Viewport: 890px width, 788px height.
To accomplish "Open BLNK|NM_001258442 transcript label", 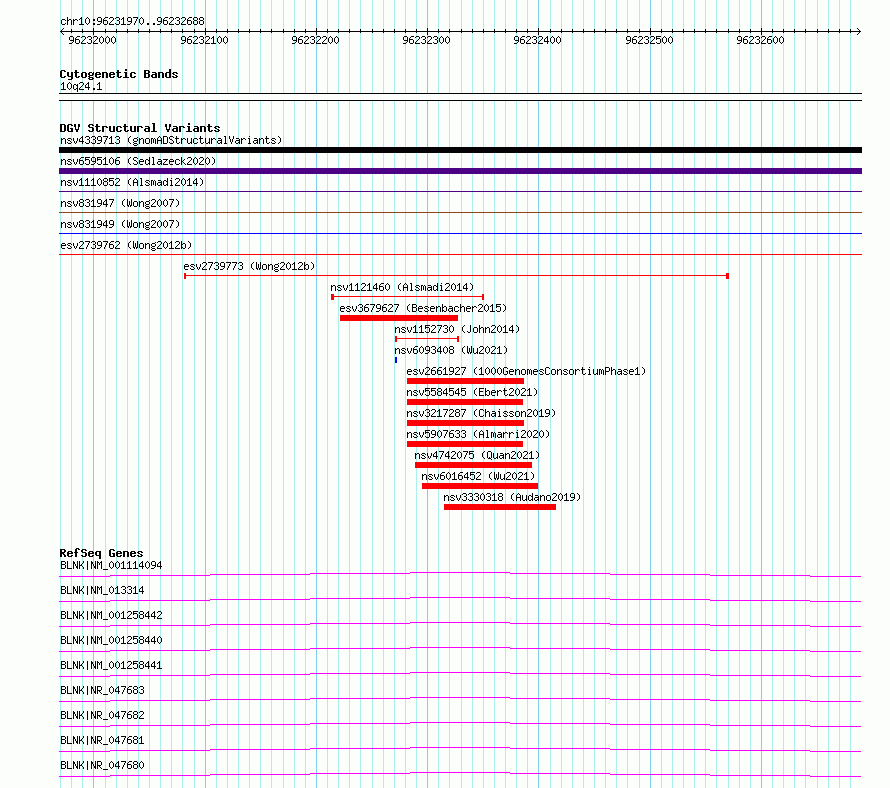I will pos(111,615).
